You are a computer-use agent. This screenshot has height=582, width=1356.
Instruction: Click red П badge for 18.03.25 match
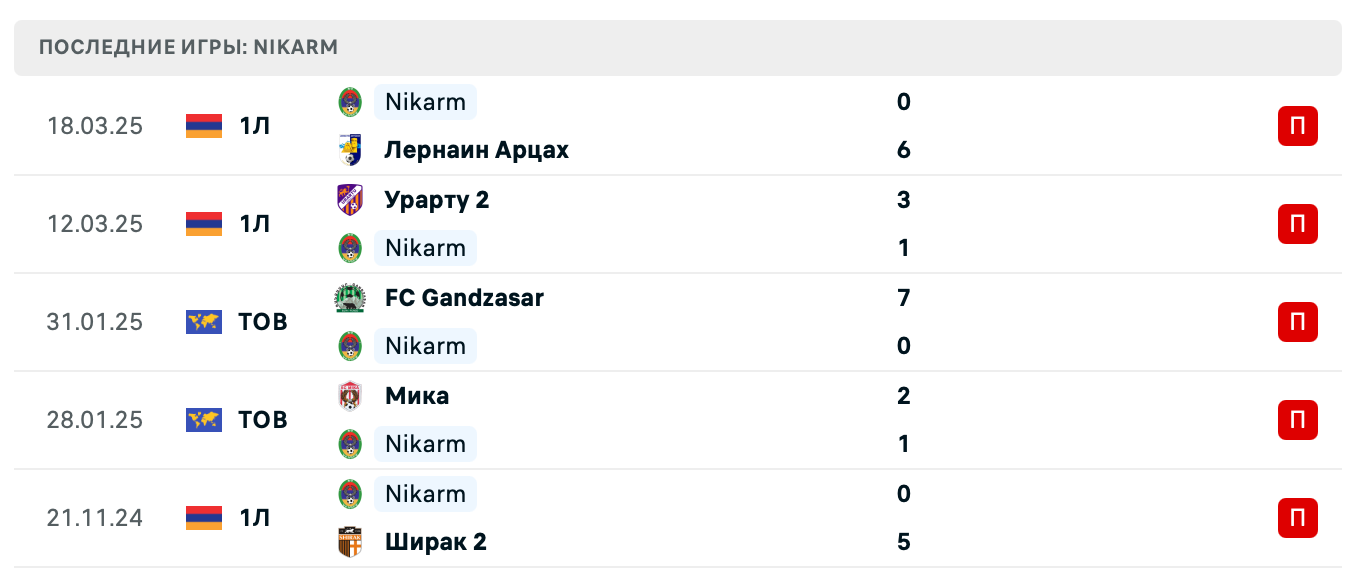point(1297,126)
